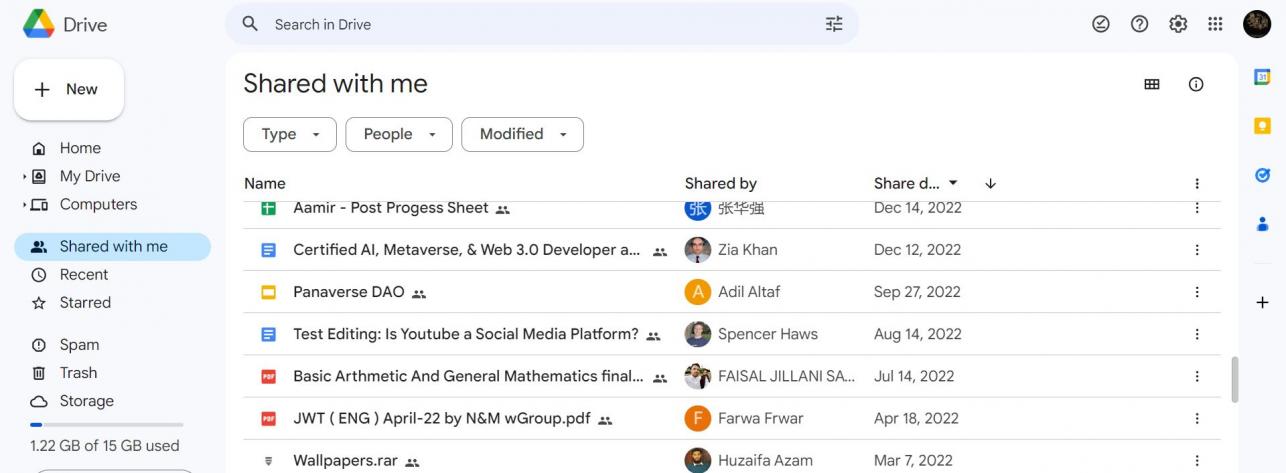Select Panaverse DAO file name
This screenshot has height=473, width=1286.
pos(349,292)
